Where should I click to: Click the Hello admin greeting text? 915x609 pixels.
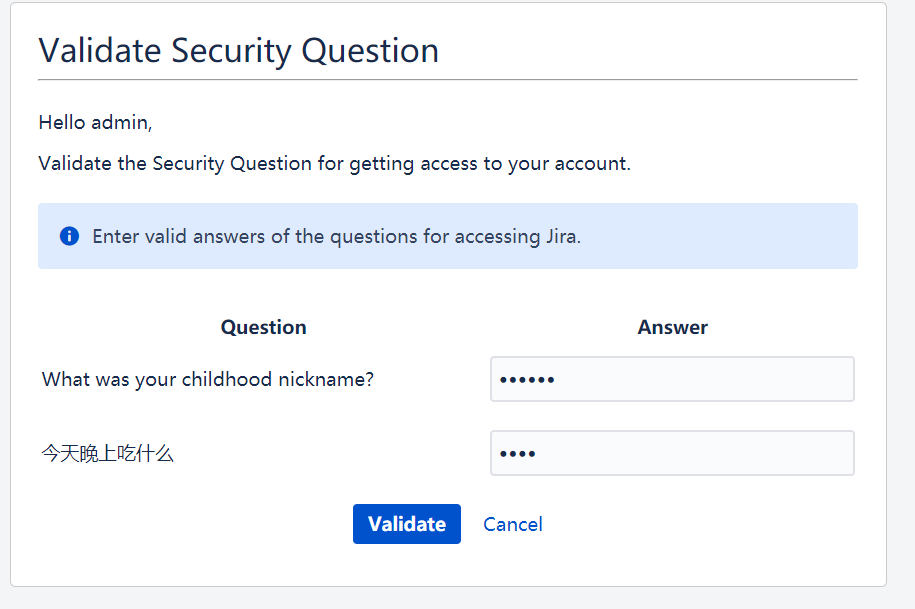95,122
